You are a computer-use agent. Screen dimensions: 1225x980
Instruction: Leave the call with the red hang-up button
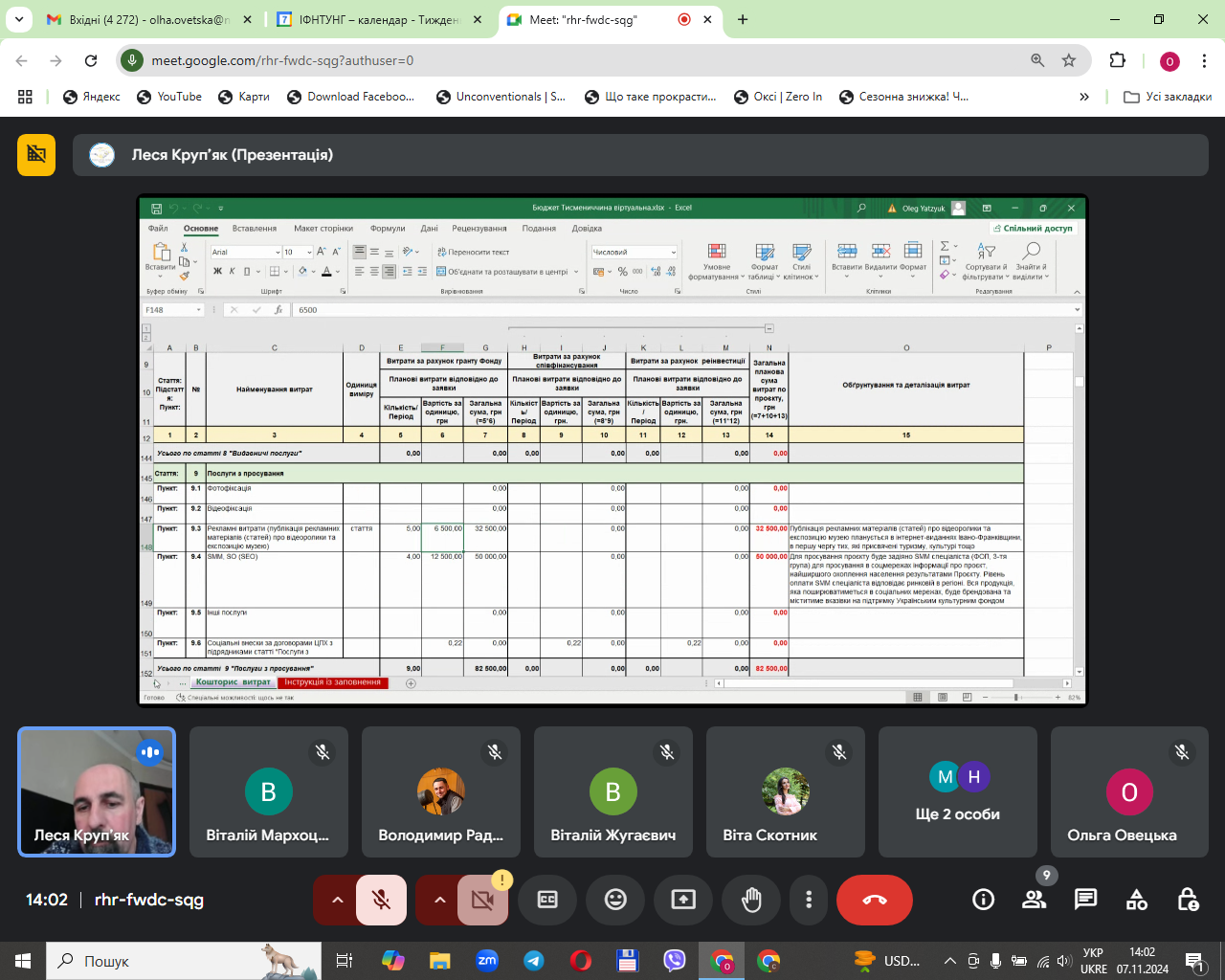[874, 900]
